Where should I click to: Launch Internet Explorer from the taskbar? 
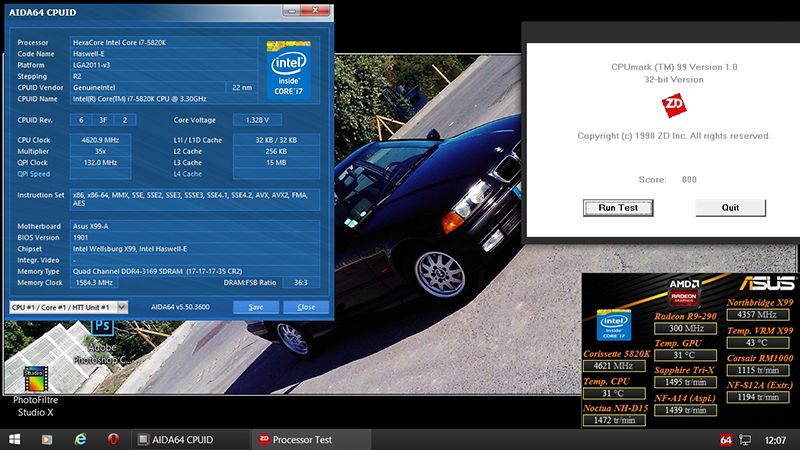pos(80,439)
